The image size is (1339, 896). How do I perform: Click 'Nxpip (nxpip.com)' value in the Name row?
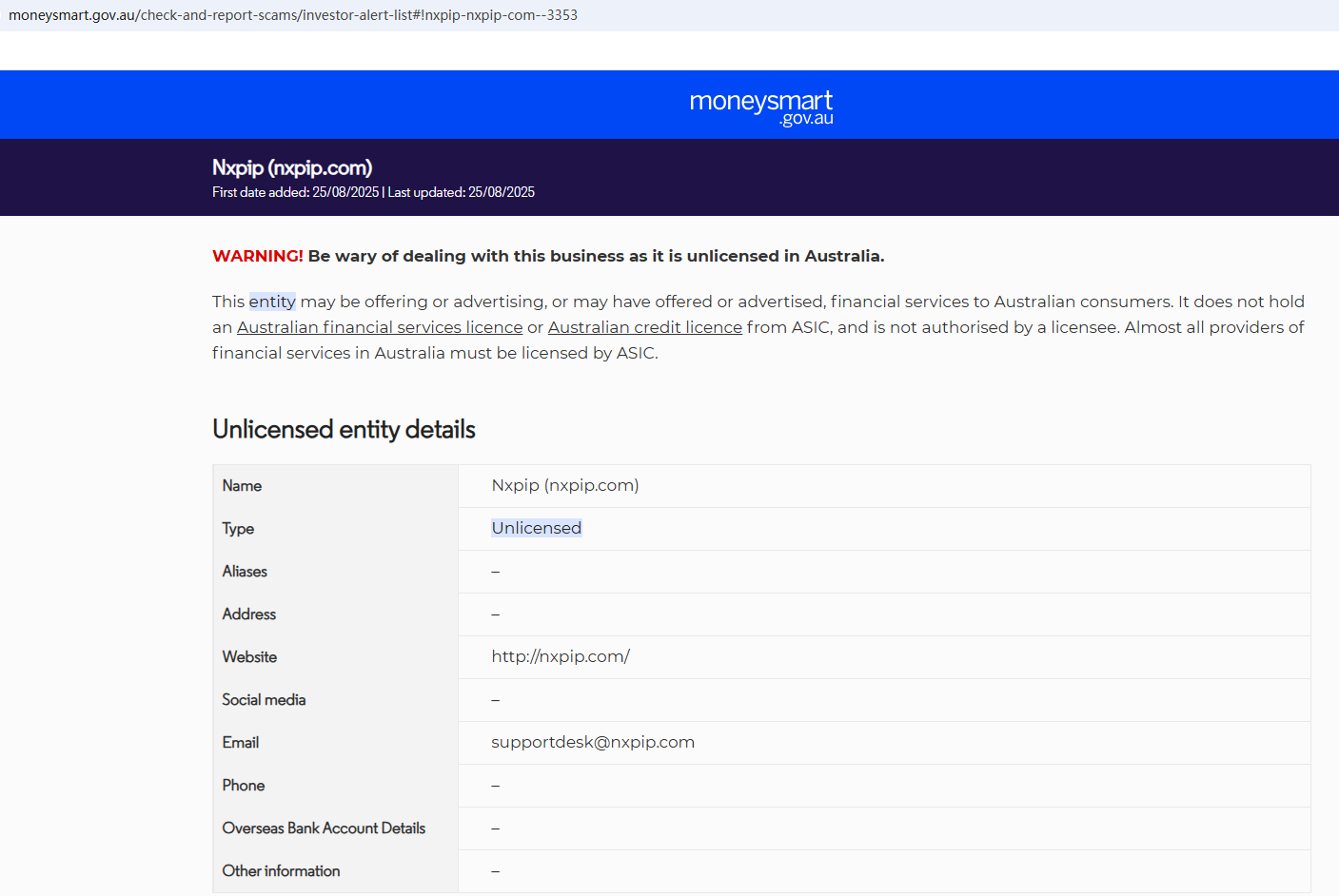[565, 486]
